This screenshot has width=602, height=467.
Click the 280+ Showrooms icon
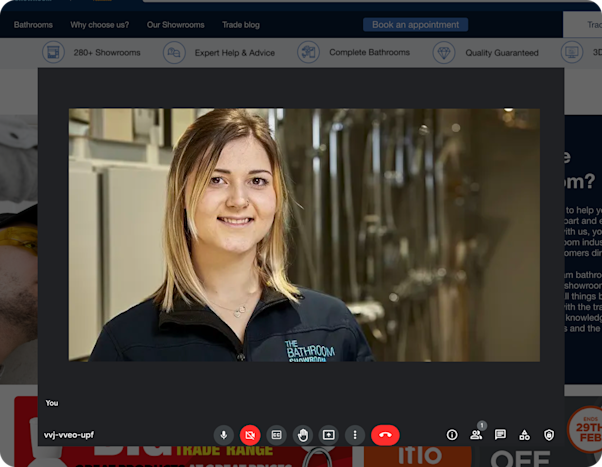[x=53, y=52]
